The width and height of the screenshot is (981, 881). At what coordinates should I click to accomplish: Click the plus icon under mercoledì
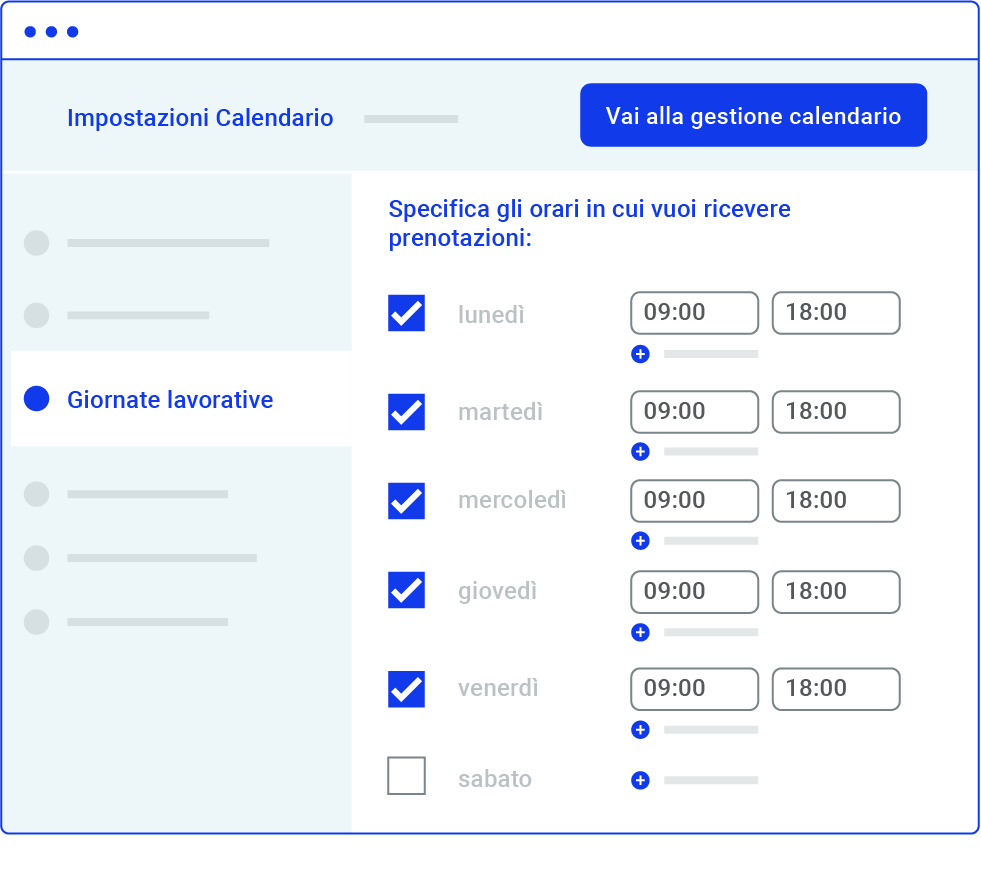coord(640,541)
